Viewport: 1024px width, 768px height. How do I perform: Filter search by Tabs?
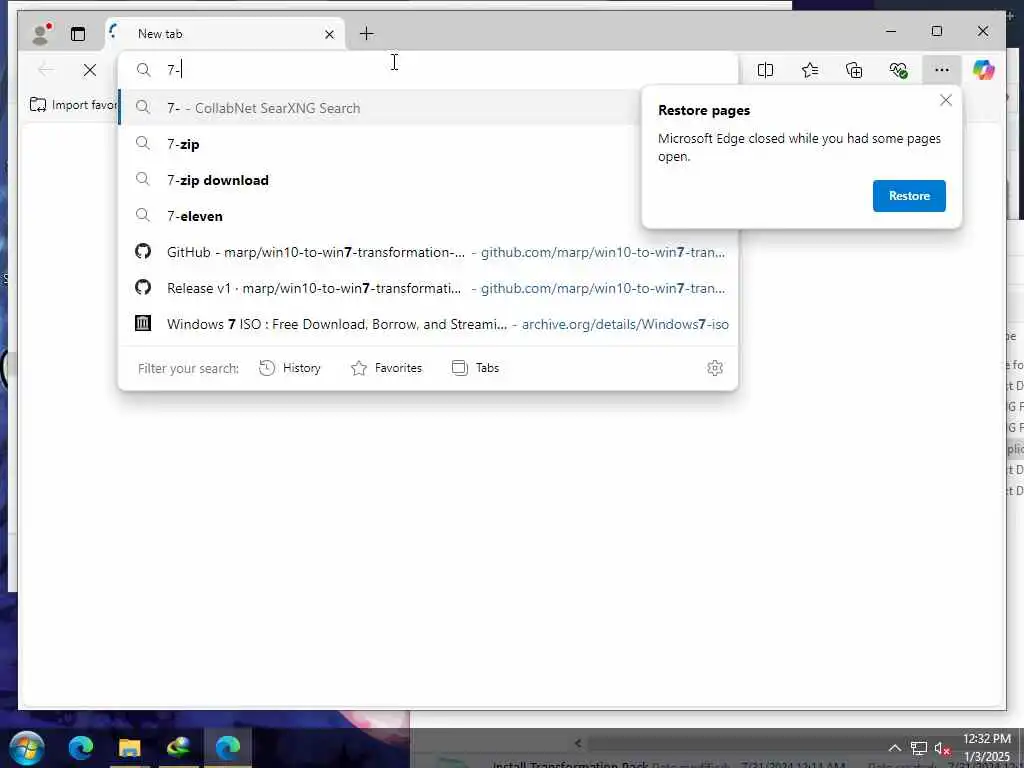475,368
